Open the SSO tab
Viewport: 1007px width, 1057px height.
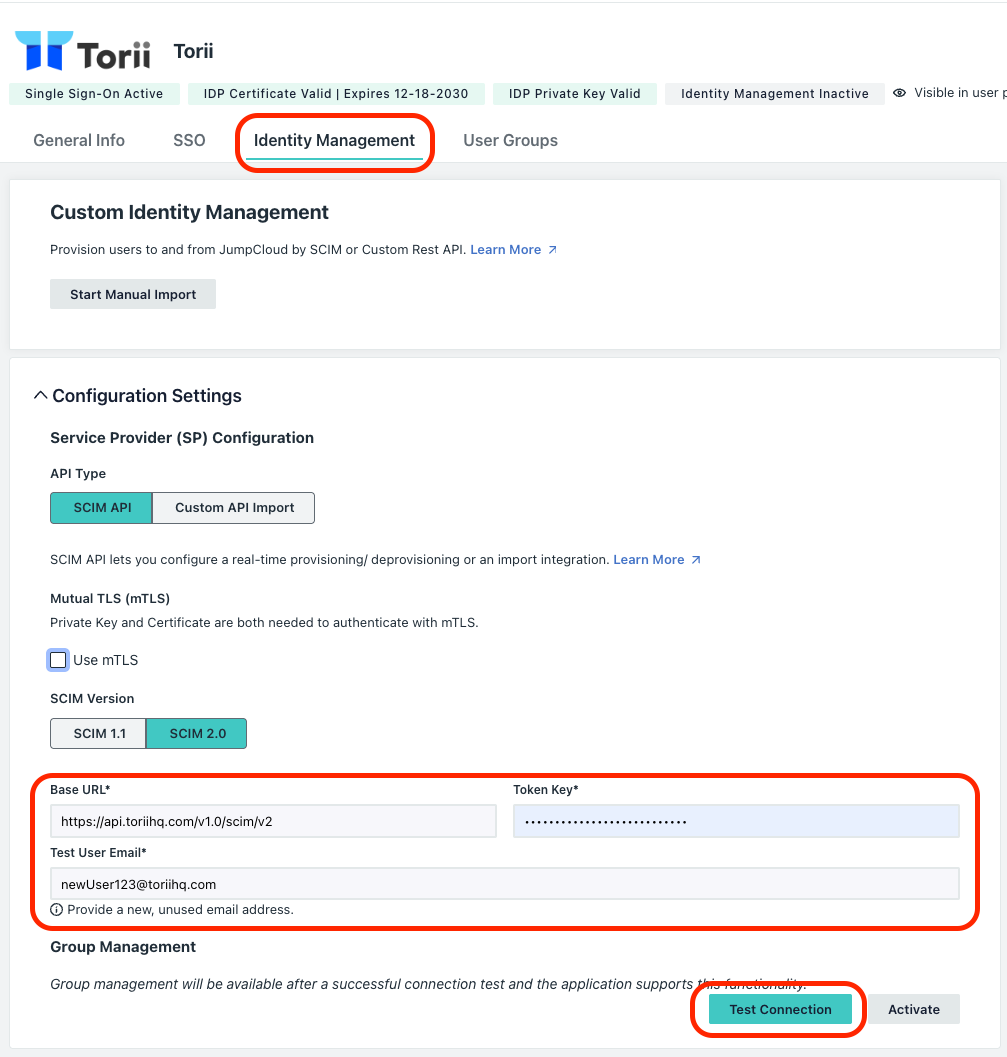pyautogui.click(x=189, y=140)
